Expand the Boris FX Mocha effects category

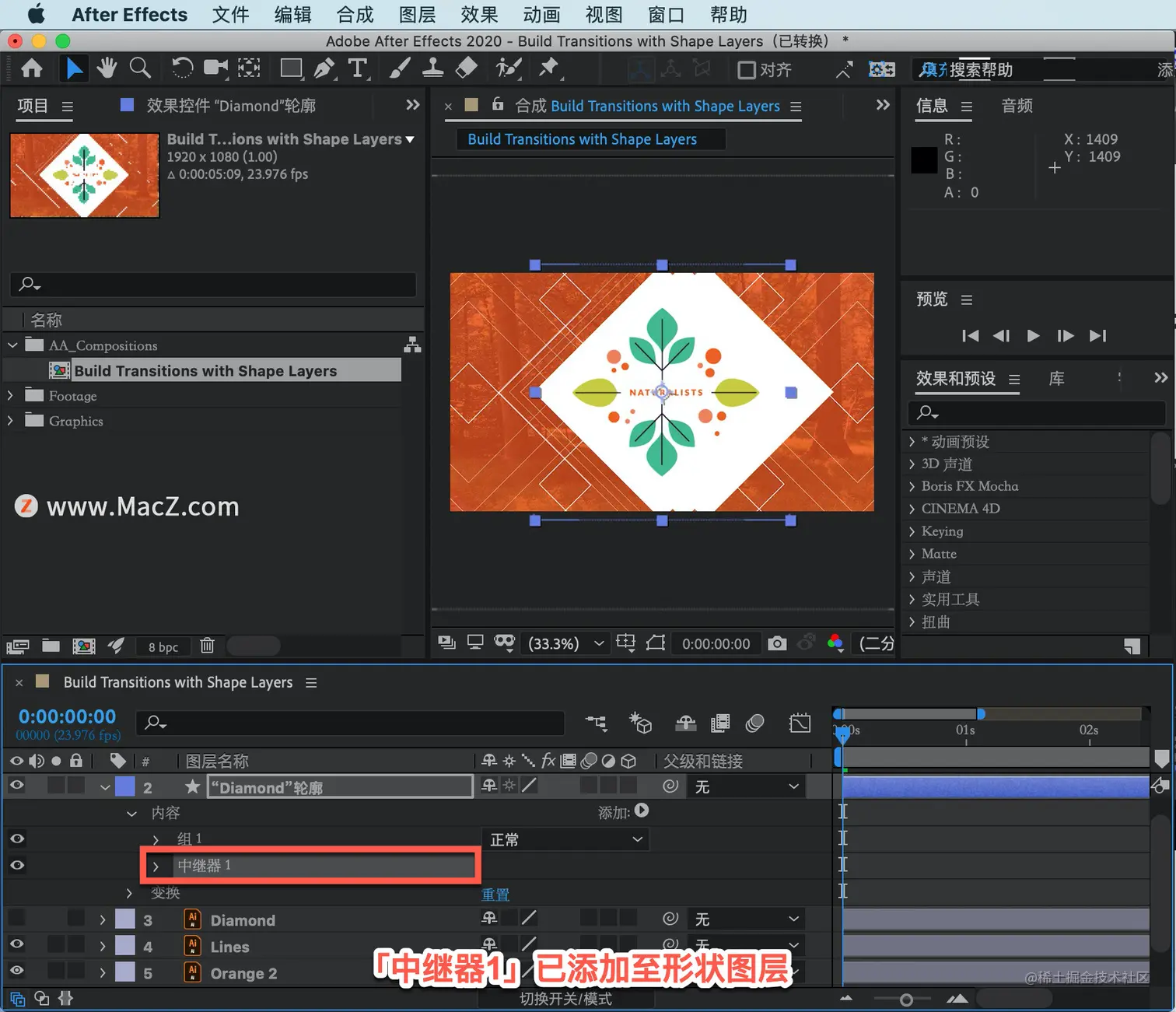[x=912, y=486]
